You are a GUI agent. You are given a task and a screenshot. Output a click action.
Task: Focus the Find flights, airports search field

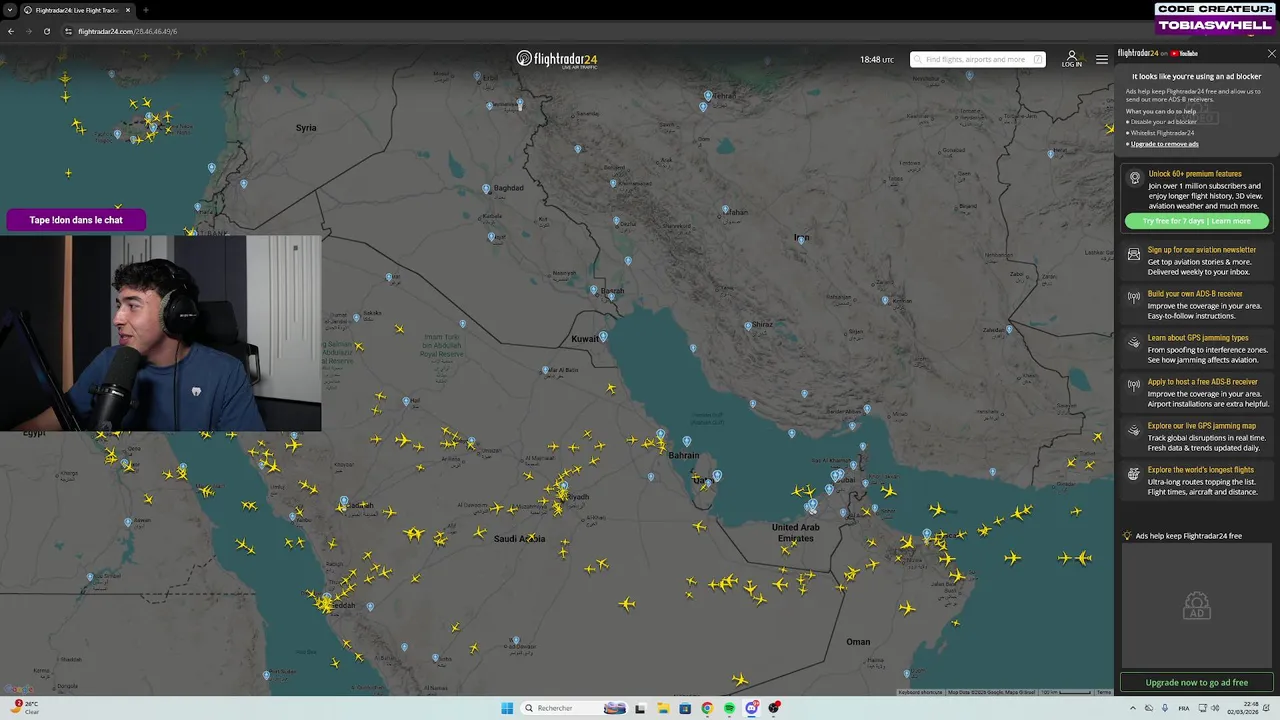pyautogui.click(x=977, y=60)
